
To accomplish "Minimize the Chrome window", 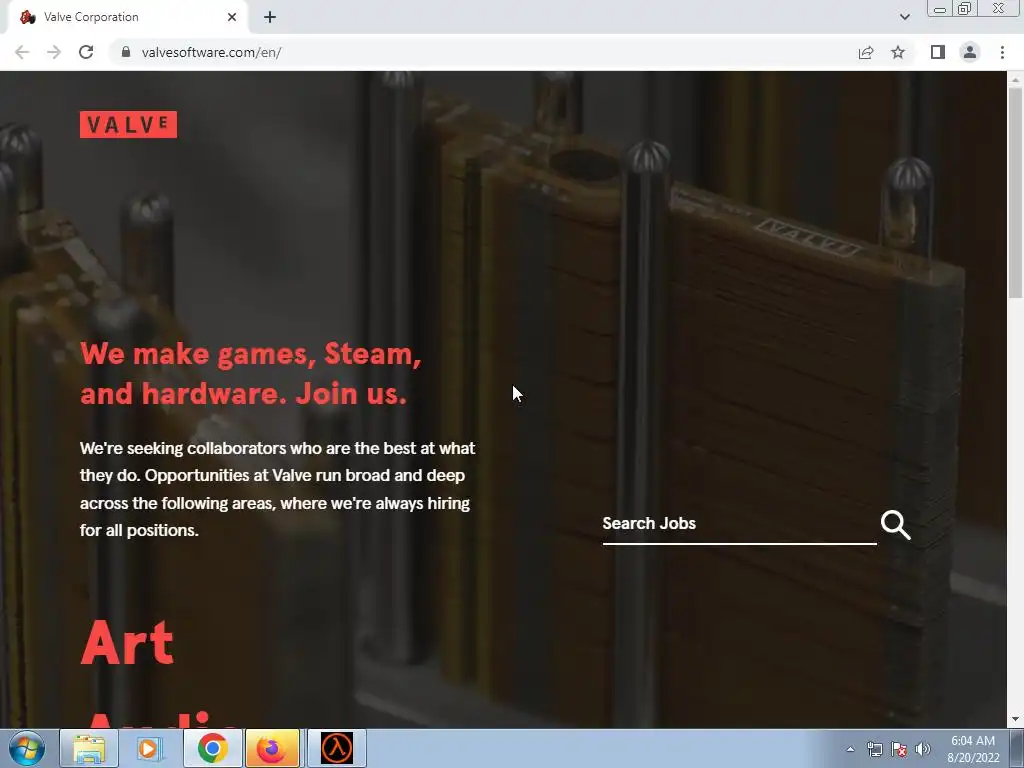I will (940, 9).
